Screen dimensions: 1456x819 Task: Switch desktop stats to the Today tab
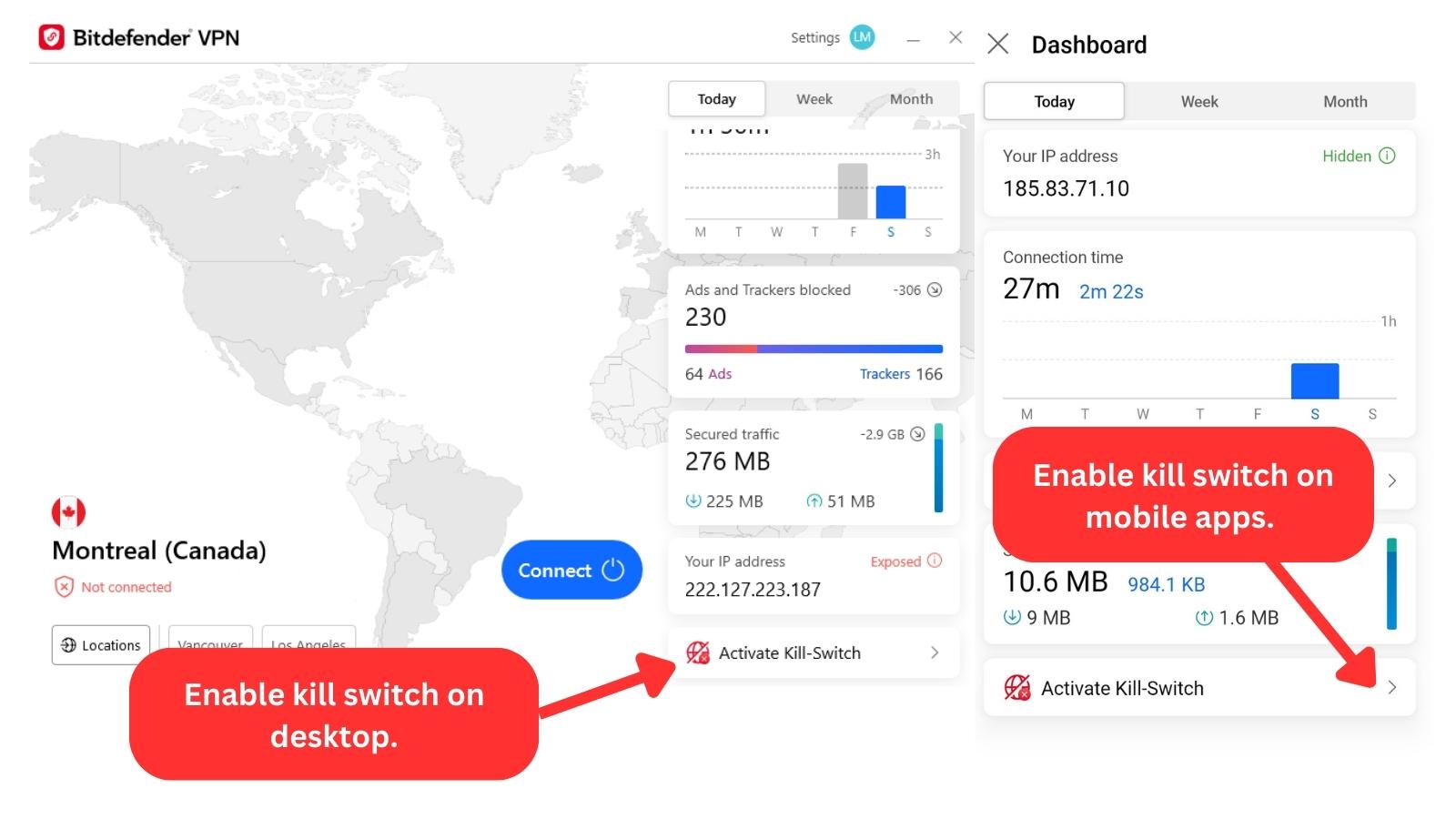716,99
